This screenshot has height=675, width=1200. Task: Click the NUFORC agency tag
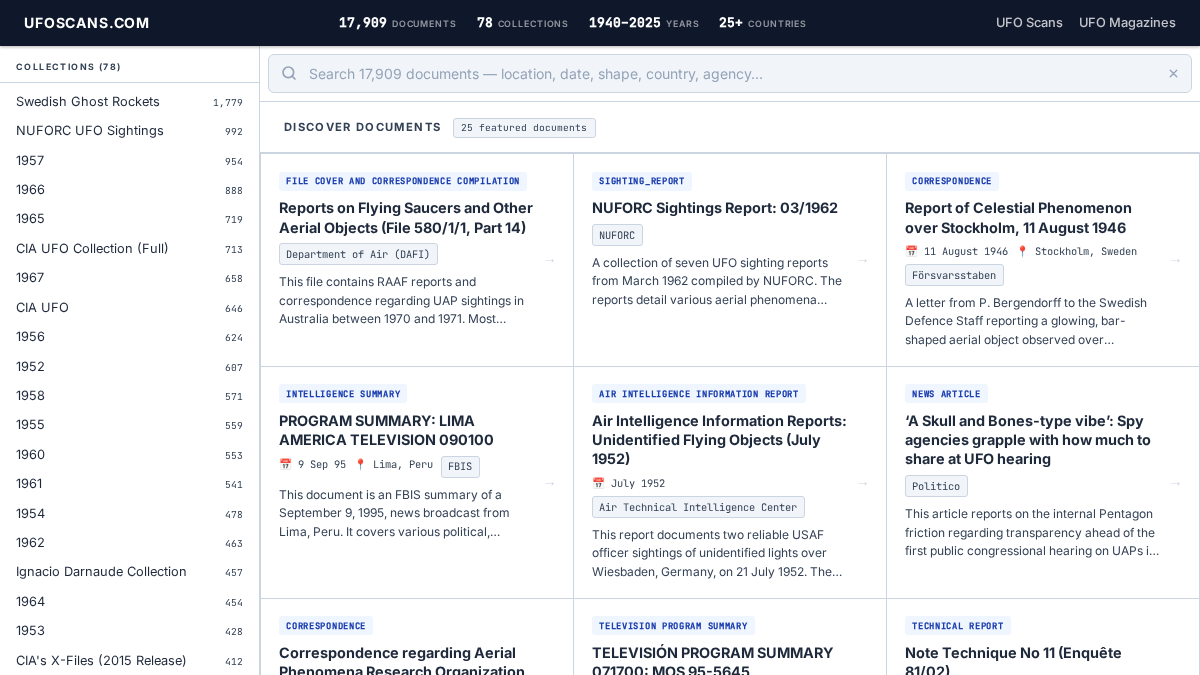click(617, 235)
